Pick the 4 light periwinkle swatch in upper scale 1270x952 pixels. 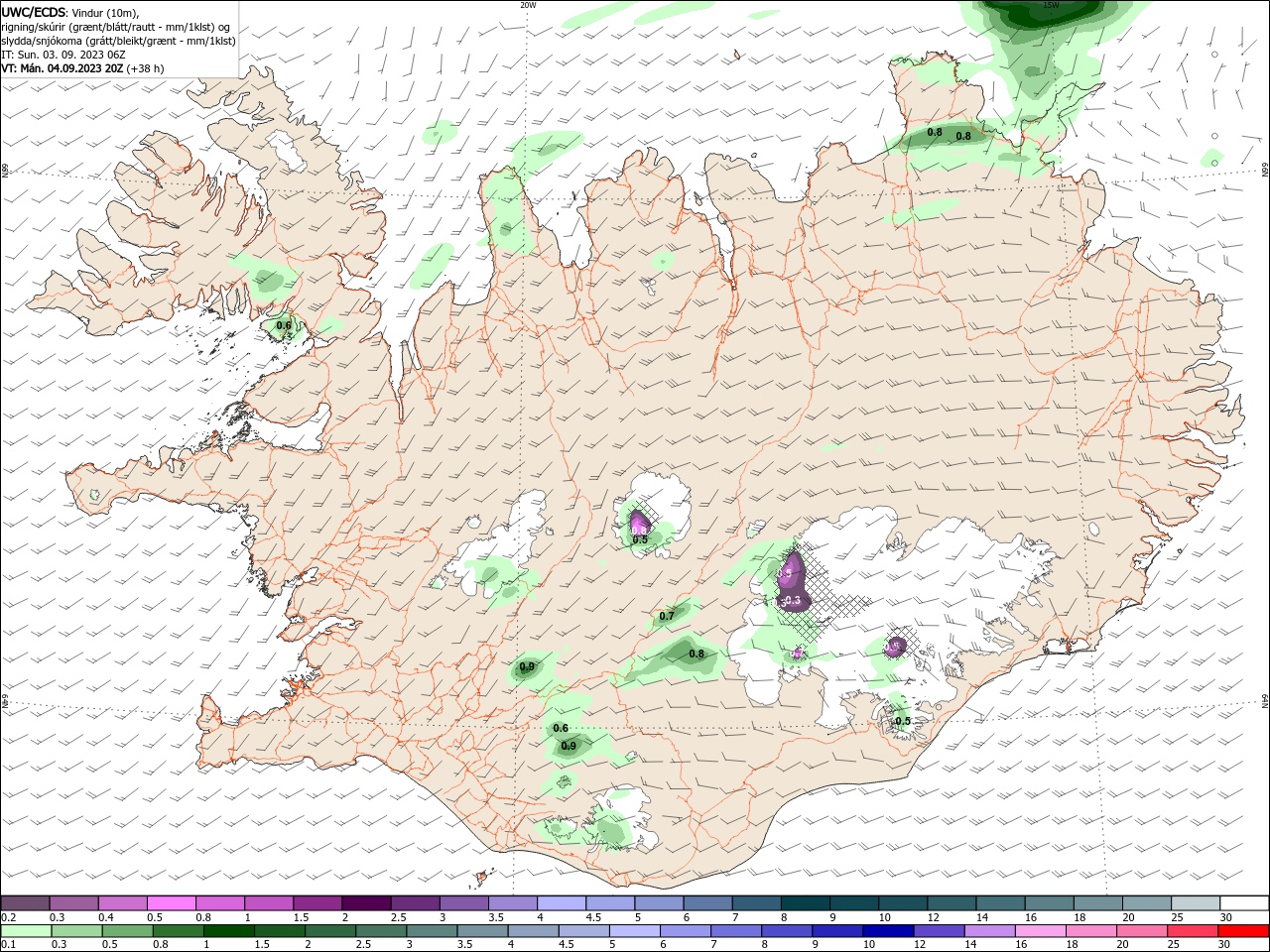click(x=560, y=903)
